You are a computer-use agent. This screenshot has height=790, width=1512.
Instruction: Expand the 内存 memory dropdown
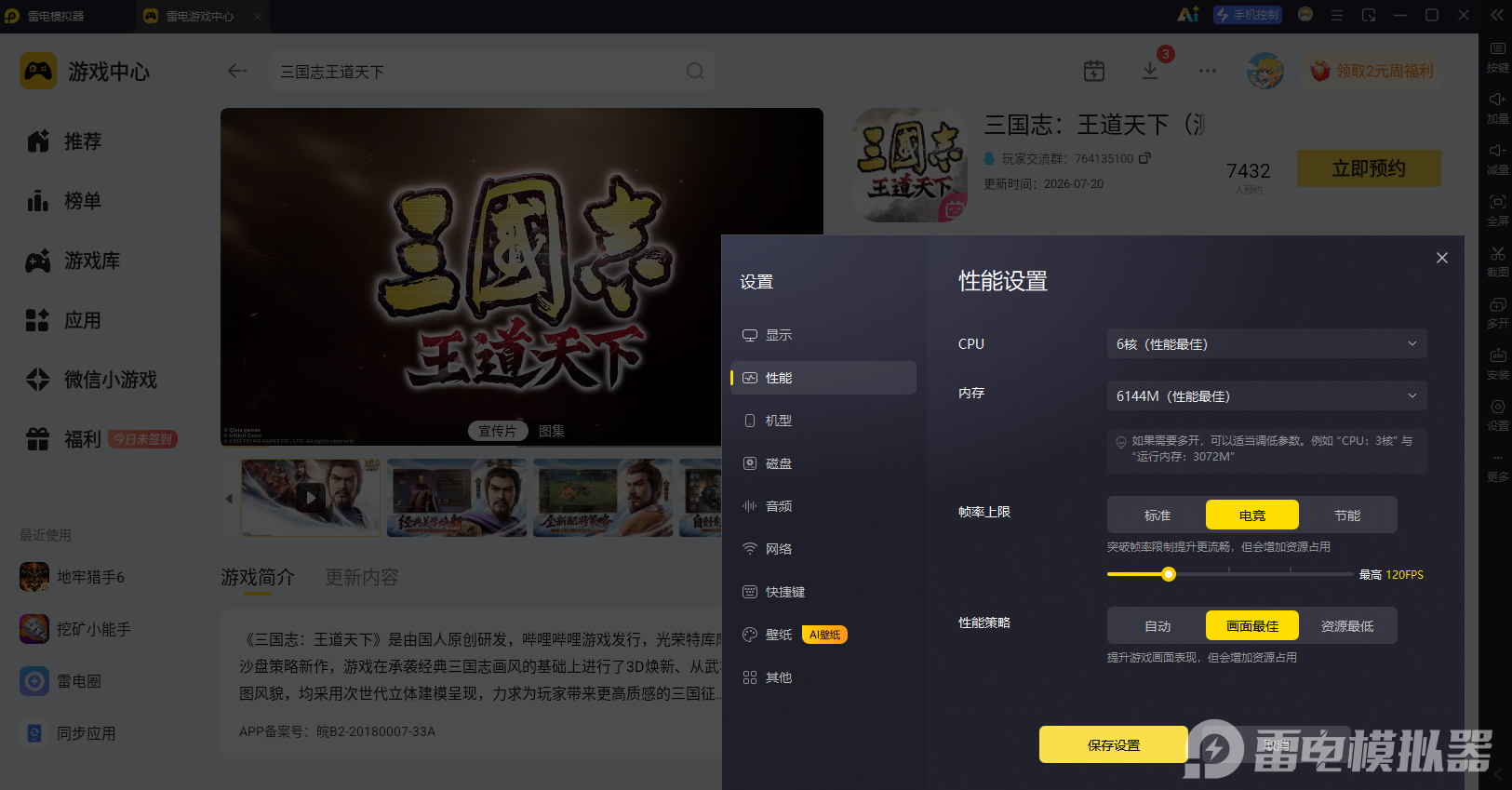[x=1266, y=396]
